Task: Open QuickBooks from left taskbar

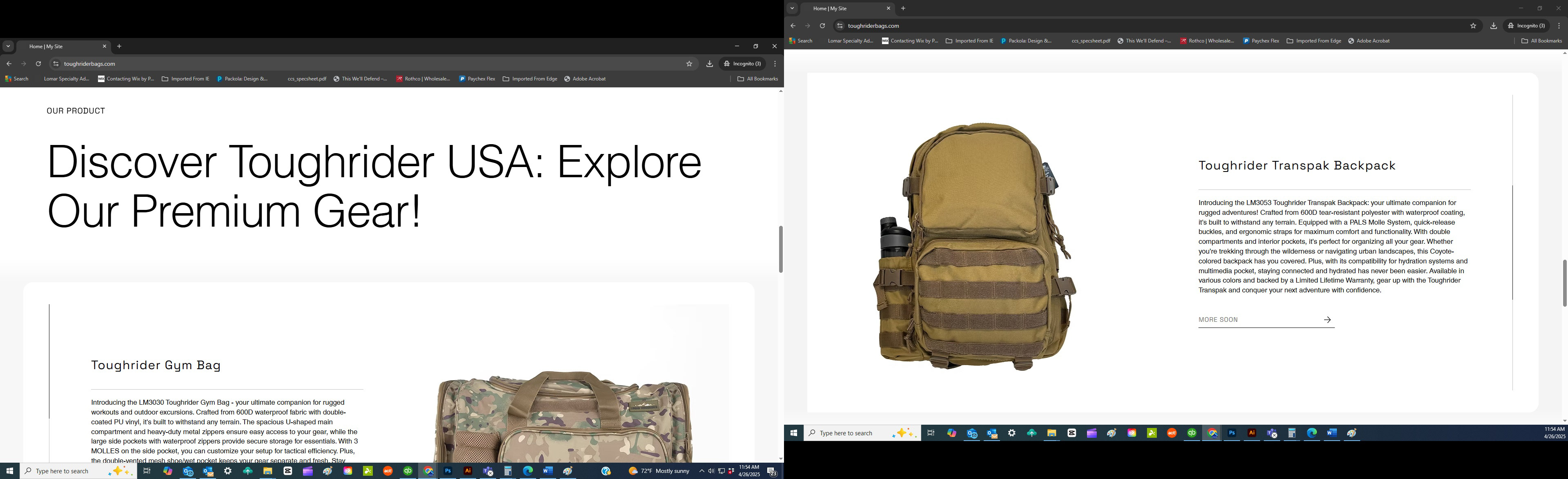Action: pos(408,471)
